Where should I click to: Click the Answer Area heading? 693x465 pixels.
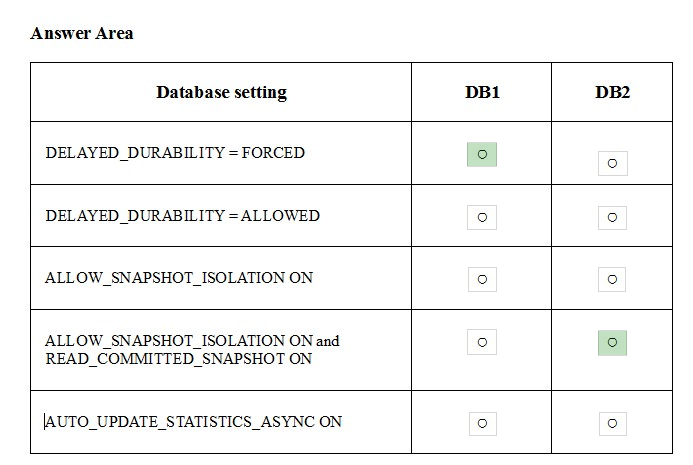click(x=82, y=33)
